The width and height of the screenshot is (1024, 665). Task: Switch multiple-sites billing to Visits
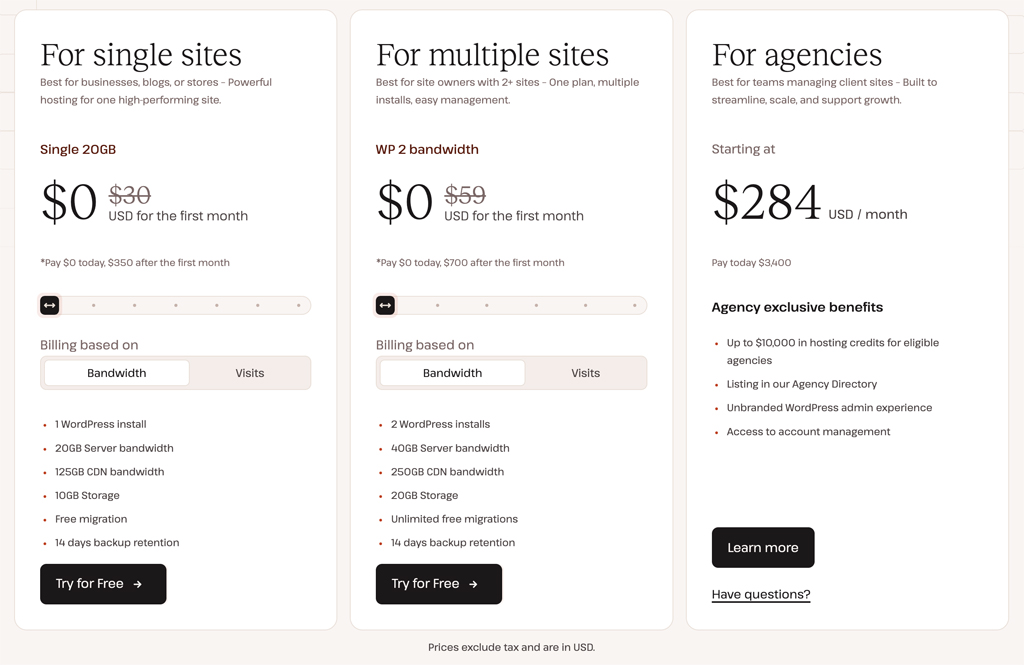(586, 373)
